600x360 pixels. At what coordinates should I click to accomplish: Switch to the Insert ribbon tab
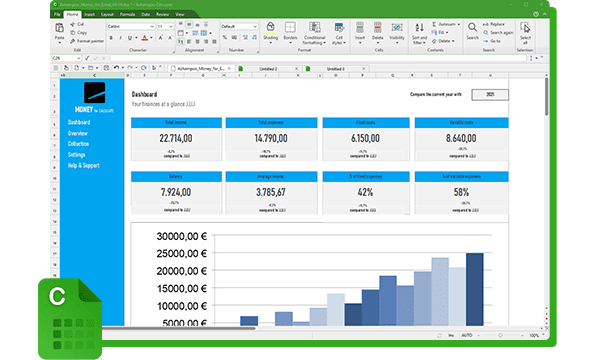point(90,15)
